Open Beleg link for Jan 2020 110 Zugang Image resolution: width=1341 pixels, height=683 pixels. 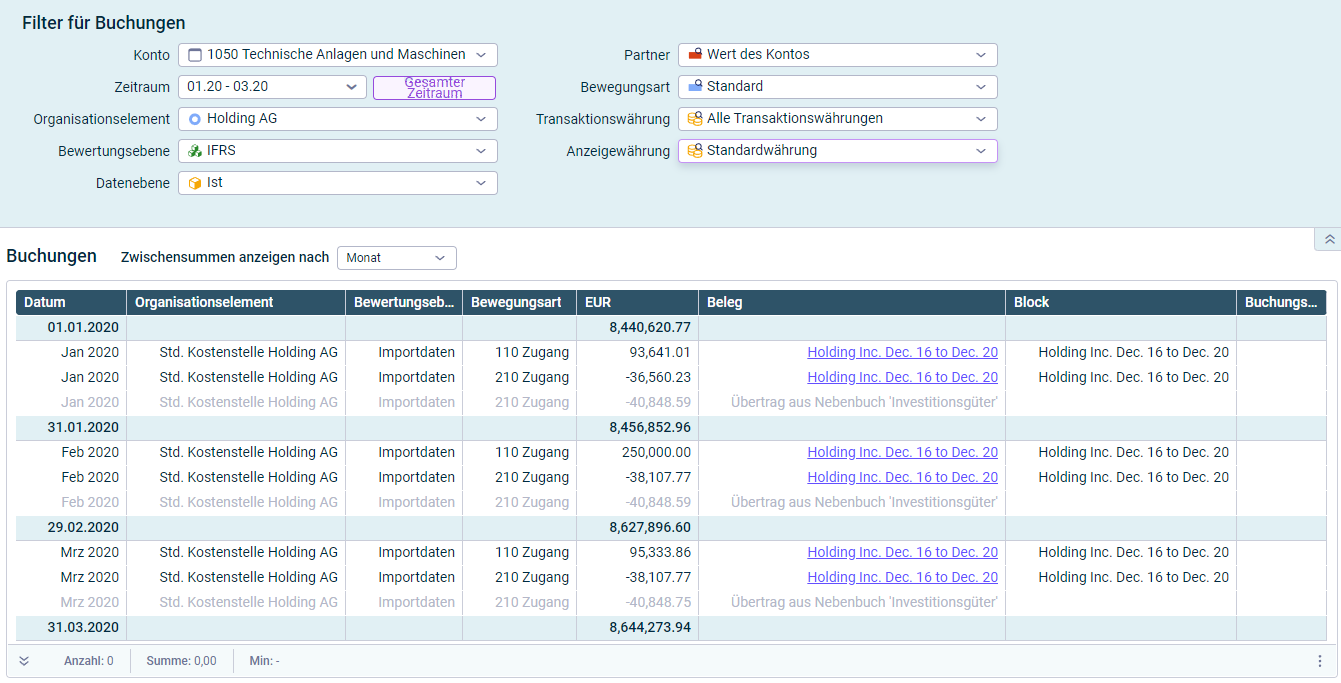click(x=902, y=352)
